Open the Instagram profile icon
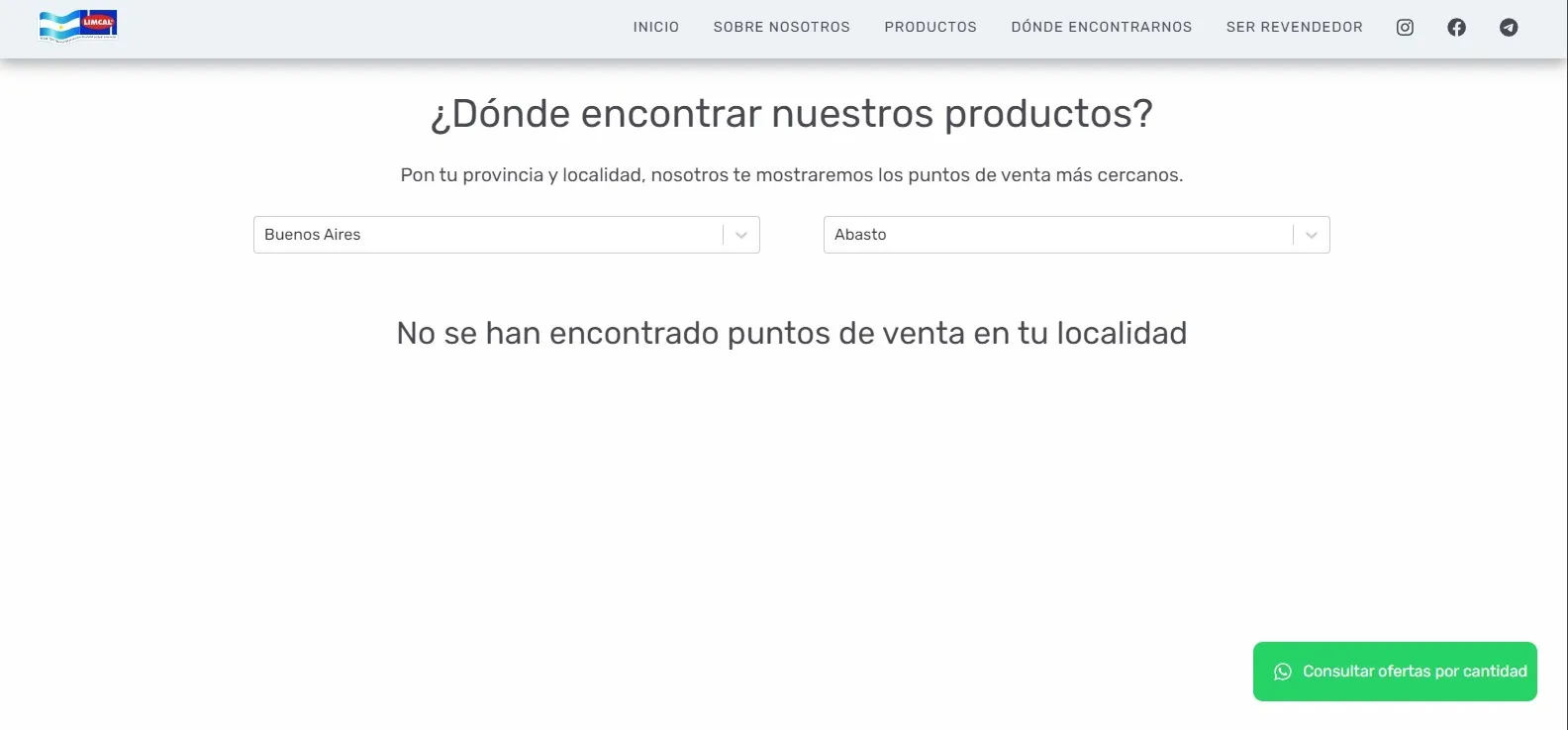Image resolution: width=1568 pixels, height=730 pixels. click(x=1405, y=28)
